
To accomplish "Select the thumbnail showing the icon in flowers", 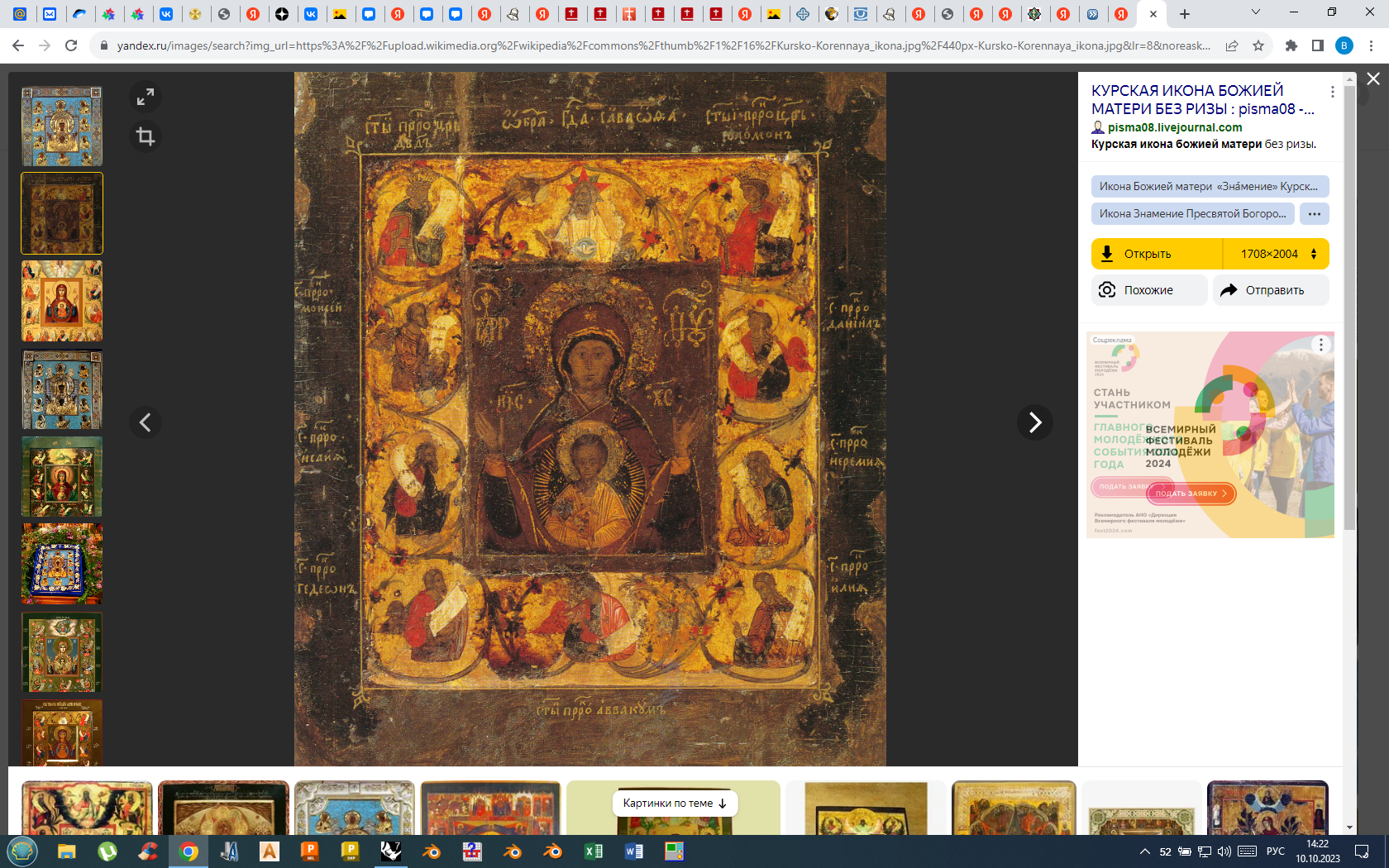I will (62, 564).
